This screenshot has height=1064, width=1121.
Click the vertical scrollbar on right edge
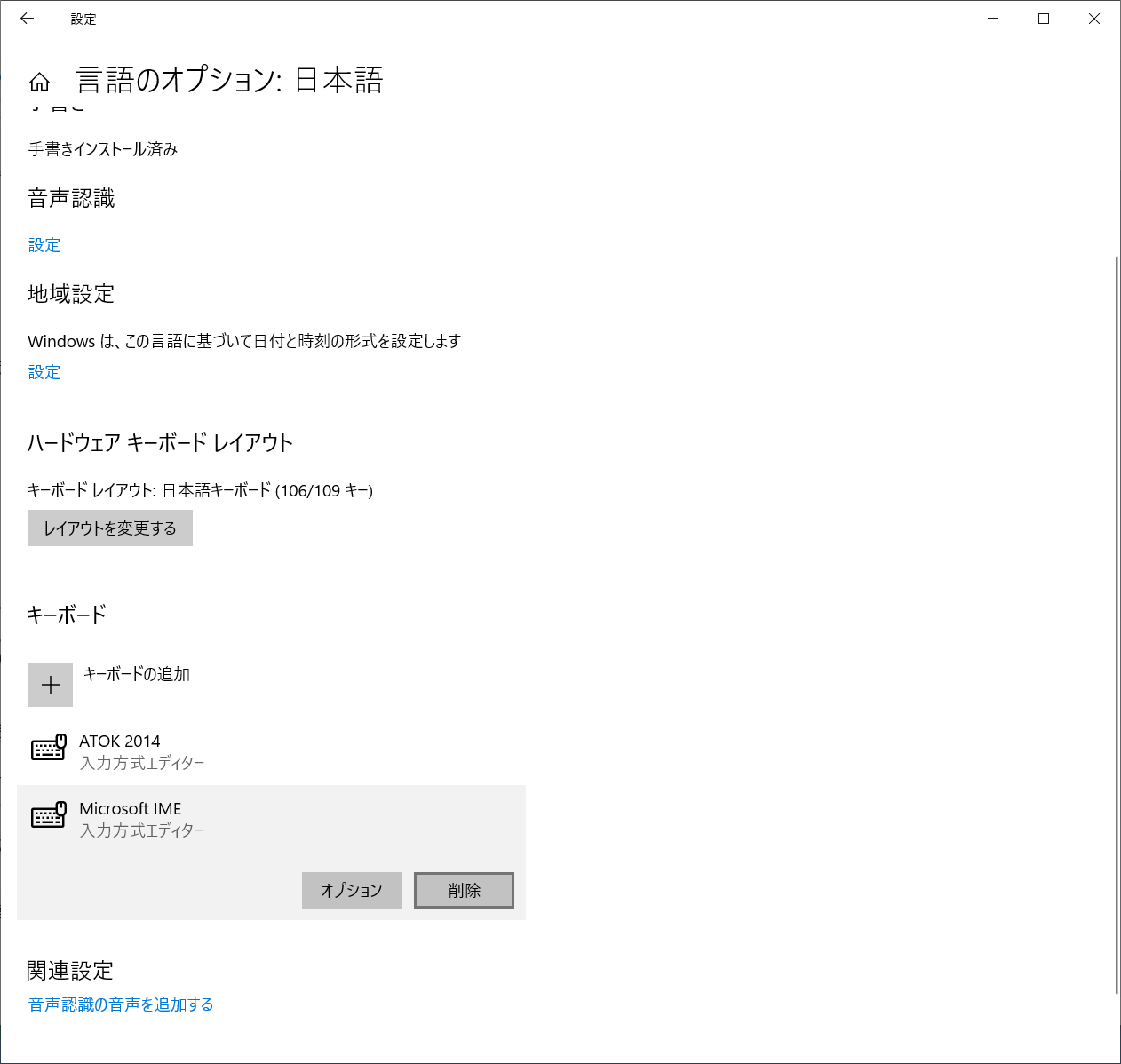tap(1117, 622)
